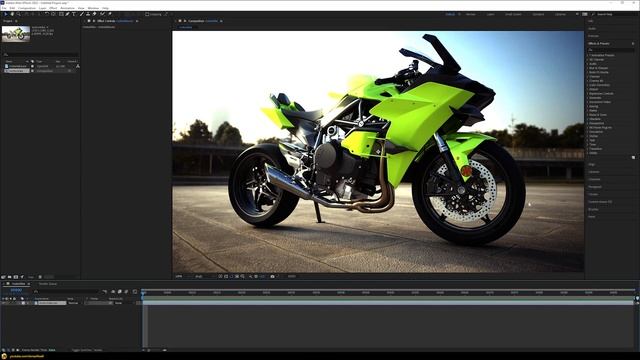Open layer parent None dropdown
The image size is (640, 360).
(x=124, y=303)
